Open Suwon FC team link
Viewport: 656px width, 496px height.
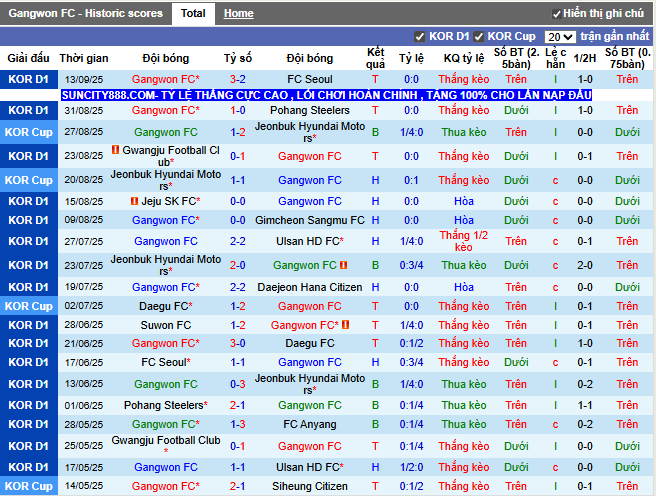pos(166,325)
